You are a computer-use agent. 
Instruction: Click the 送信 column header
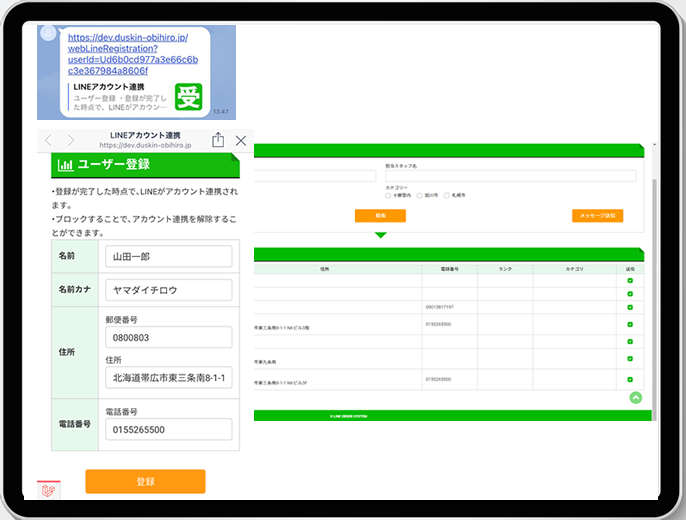coord(630,269)
